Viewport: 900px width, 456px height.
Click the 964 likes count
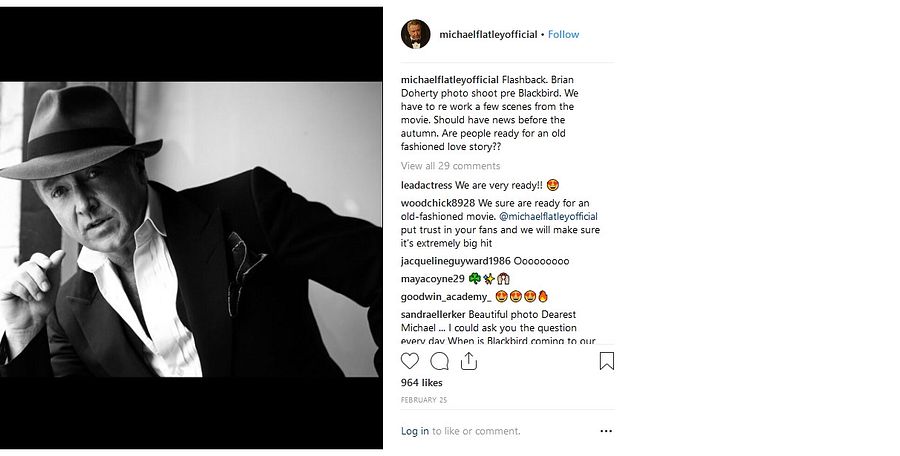[422, 383]
